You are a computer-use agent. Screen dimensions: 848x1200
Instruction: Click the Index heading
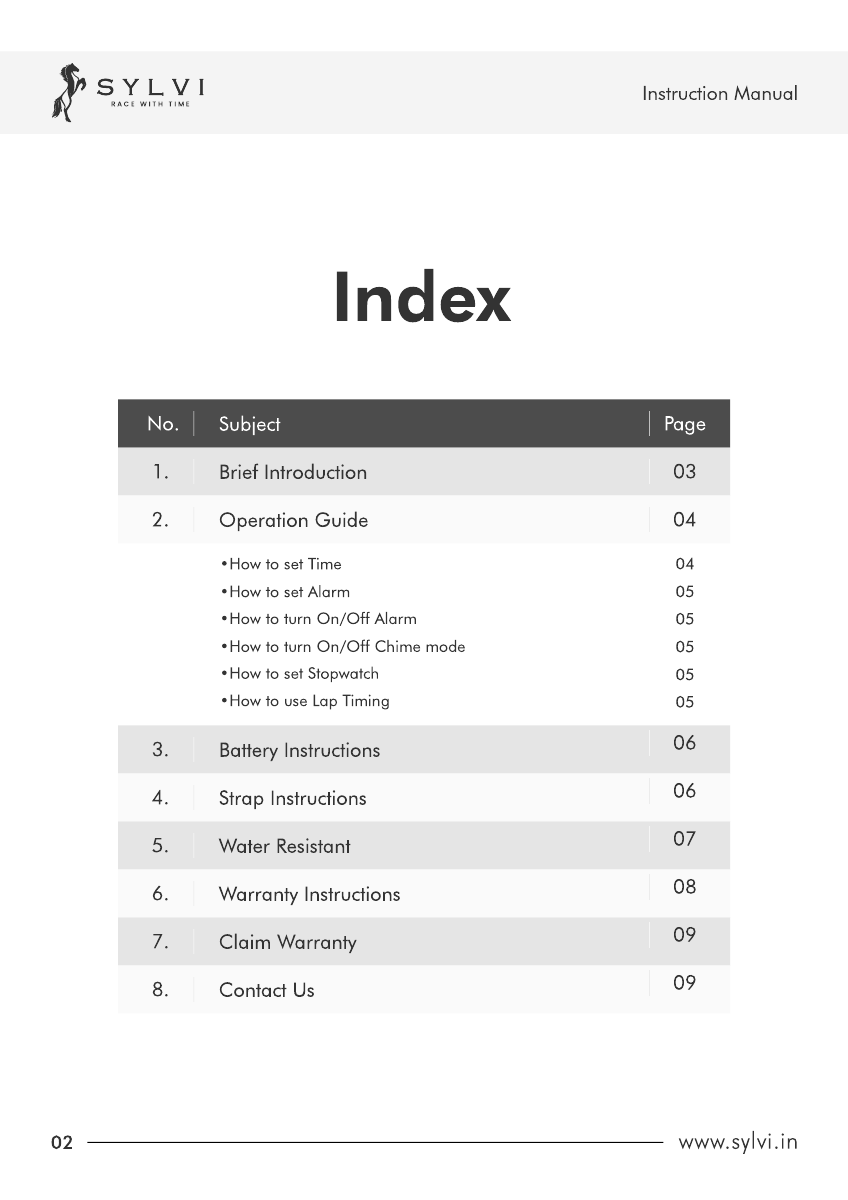[x=422, y=298]
